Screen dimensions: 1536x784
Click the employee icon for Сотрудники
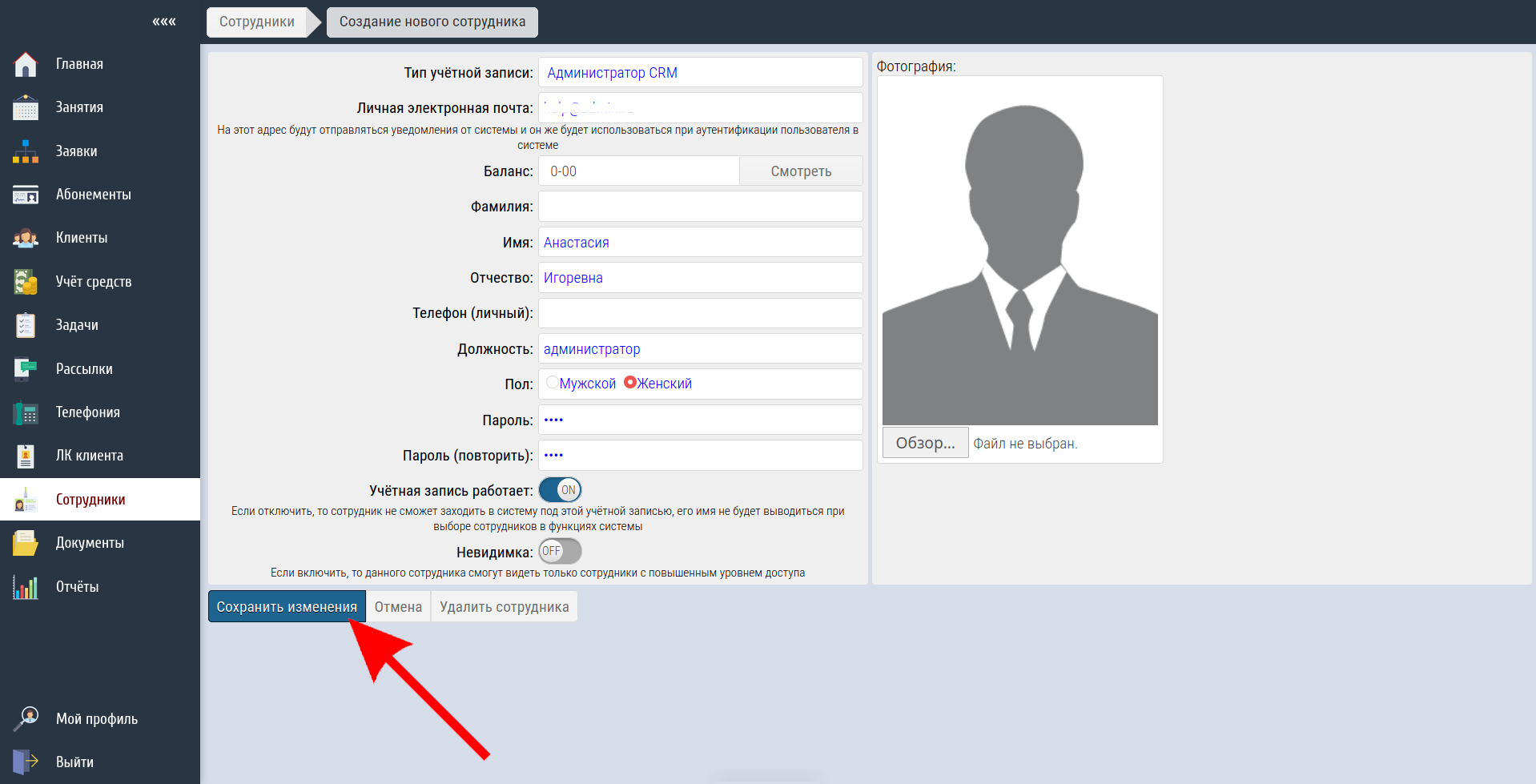click(x=26, y=500)
